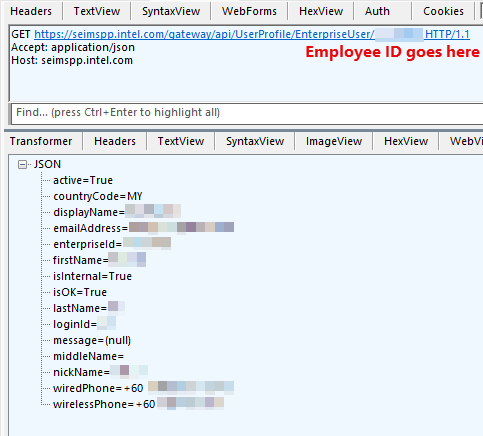Select the displayName tree node
Viewport: 483px width, 436px height.
click(117, 212)
